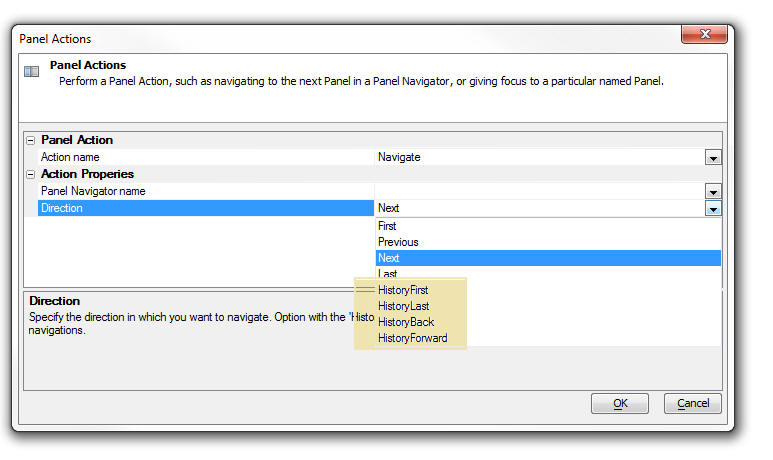Click the Panel Action section heading
773x460 pixels.
click(77, 140)
